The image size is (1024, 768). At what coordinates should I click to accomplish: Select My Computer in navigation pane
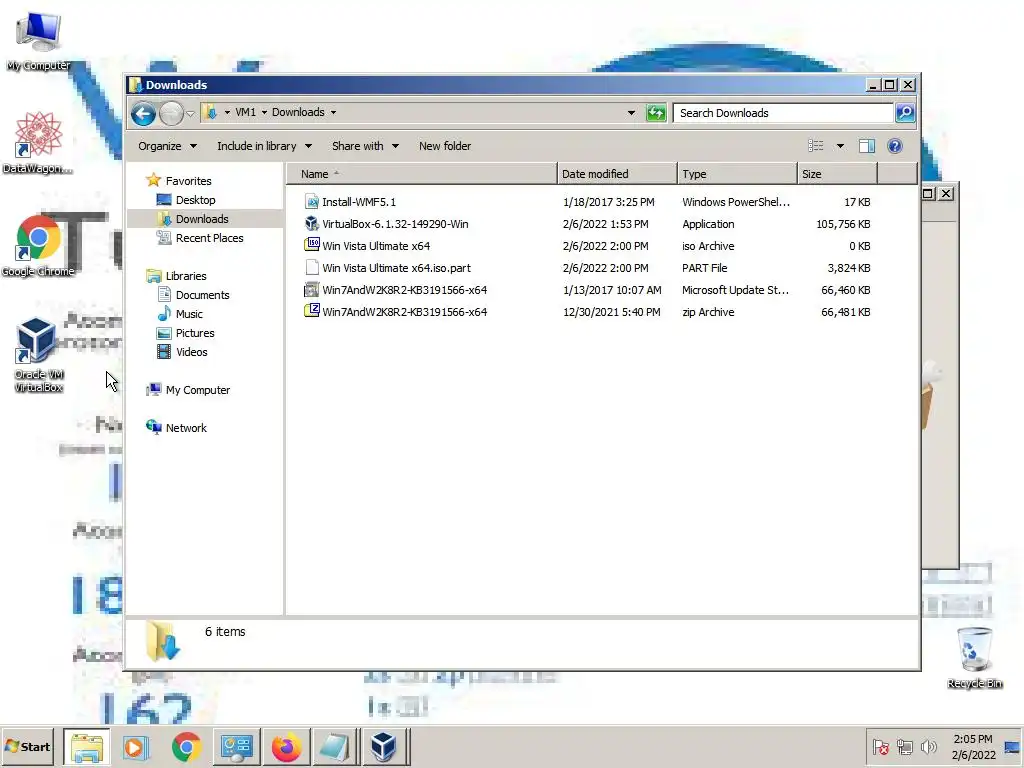pos(197,390)
